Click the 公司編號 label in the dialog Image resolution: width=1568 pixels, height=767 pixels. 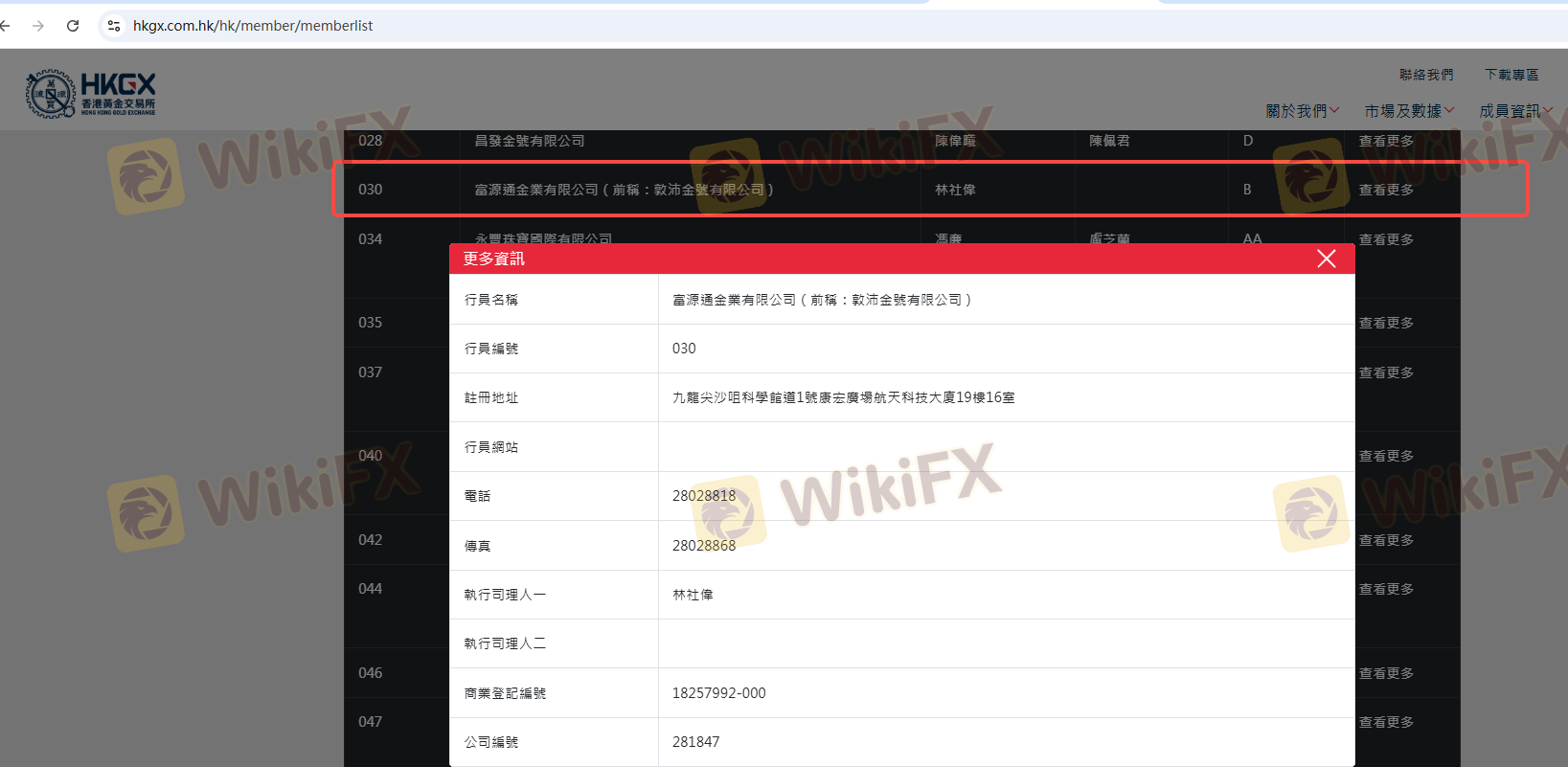(x=491, y=742)
